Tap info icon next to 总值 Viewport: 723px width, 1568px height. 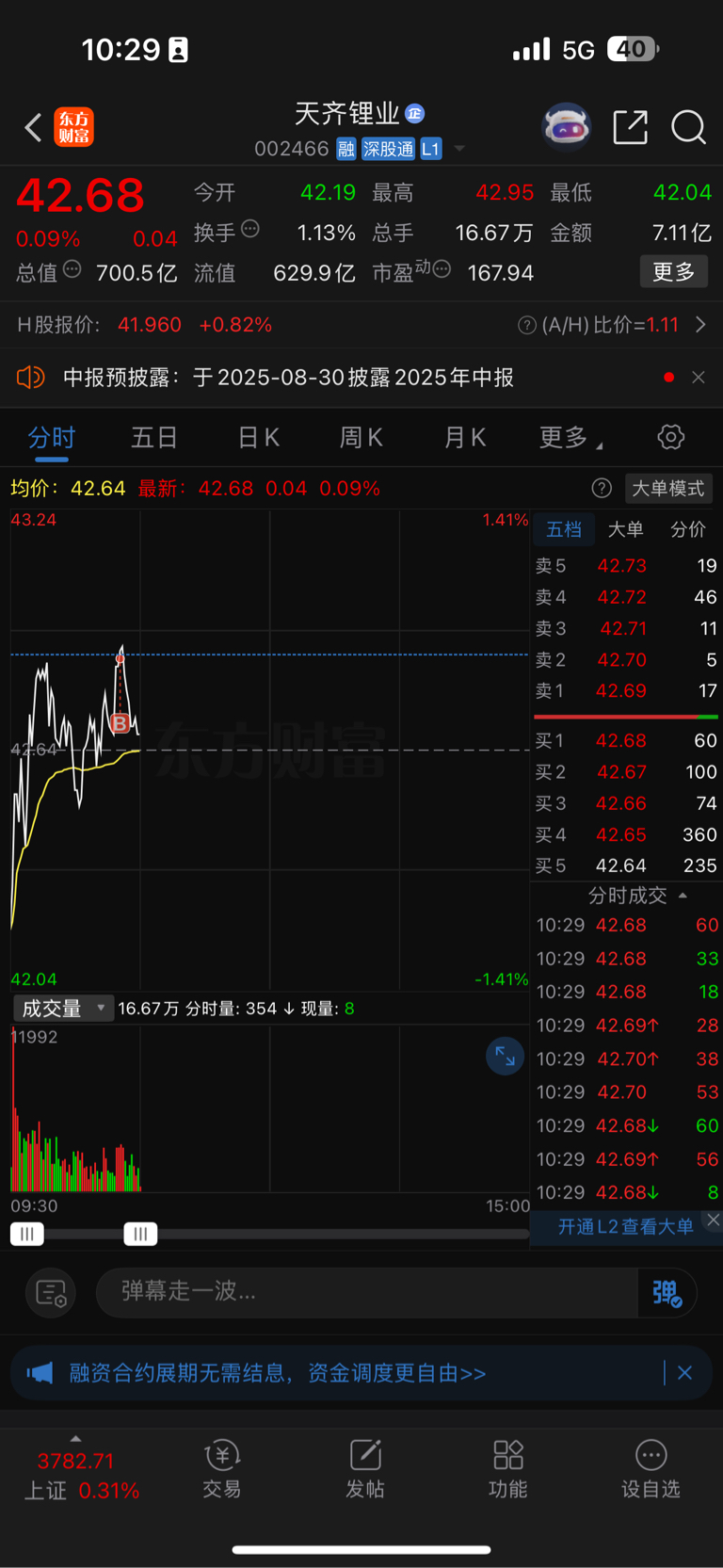tap(72, 269)
